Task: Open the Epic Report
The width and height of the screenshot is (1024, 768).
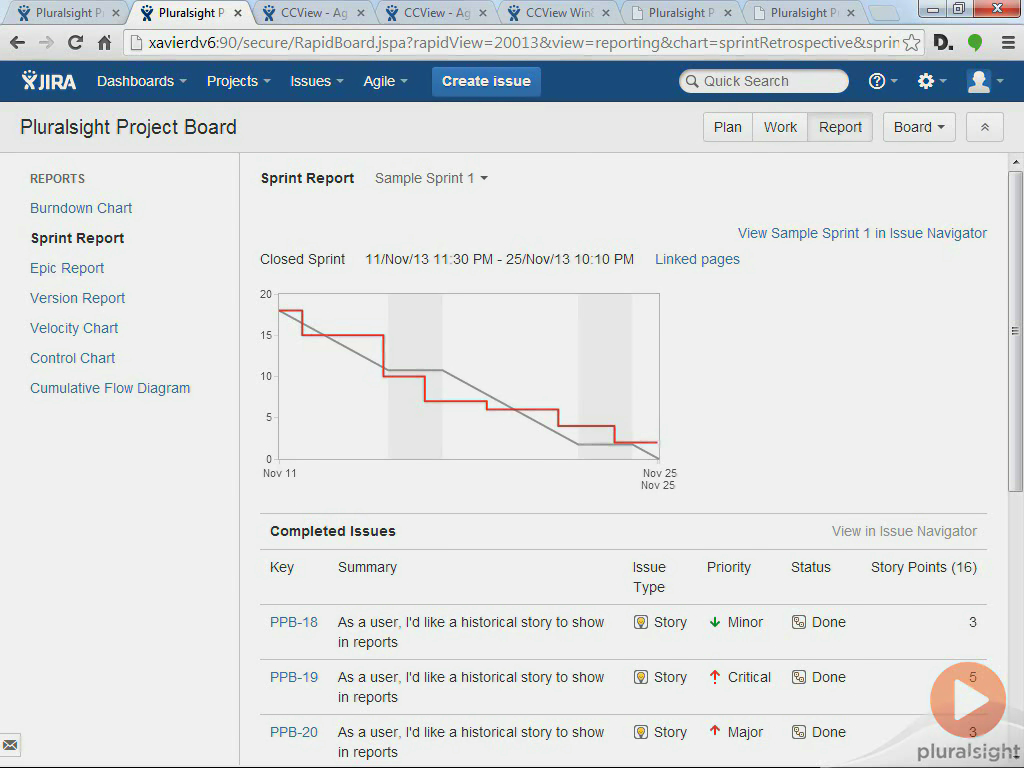Action: (67, 268)
